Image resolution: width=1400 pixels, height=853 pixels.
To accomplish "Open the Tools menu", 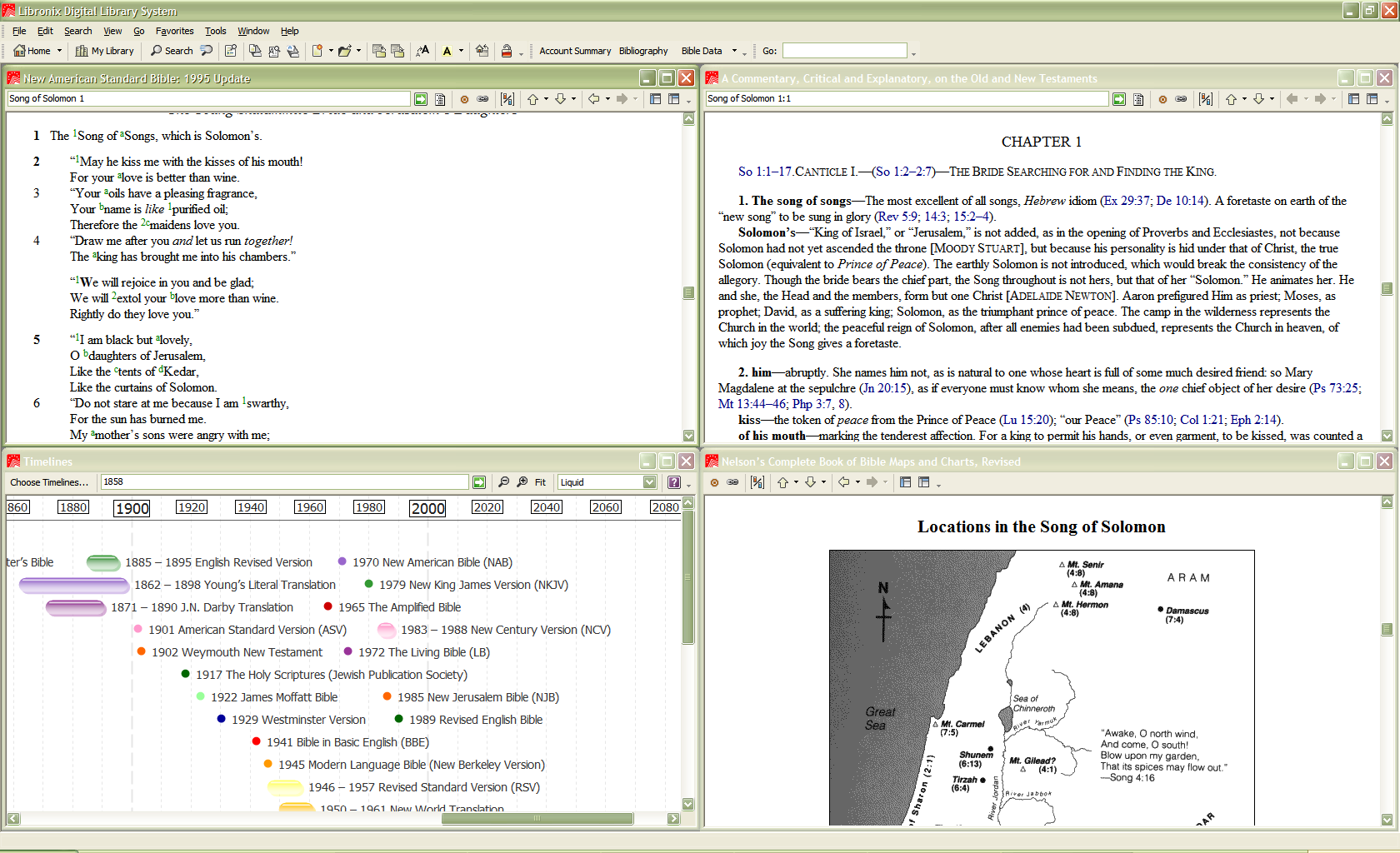I will pos(215,31).
